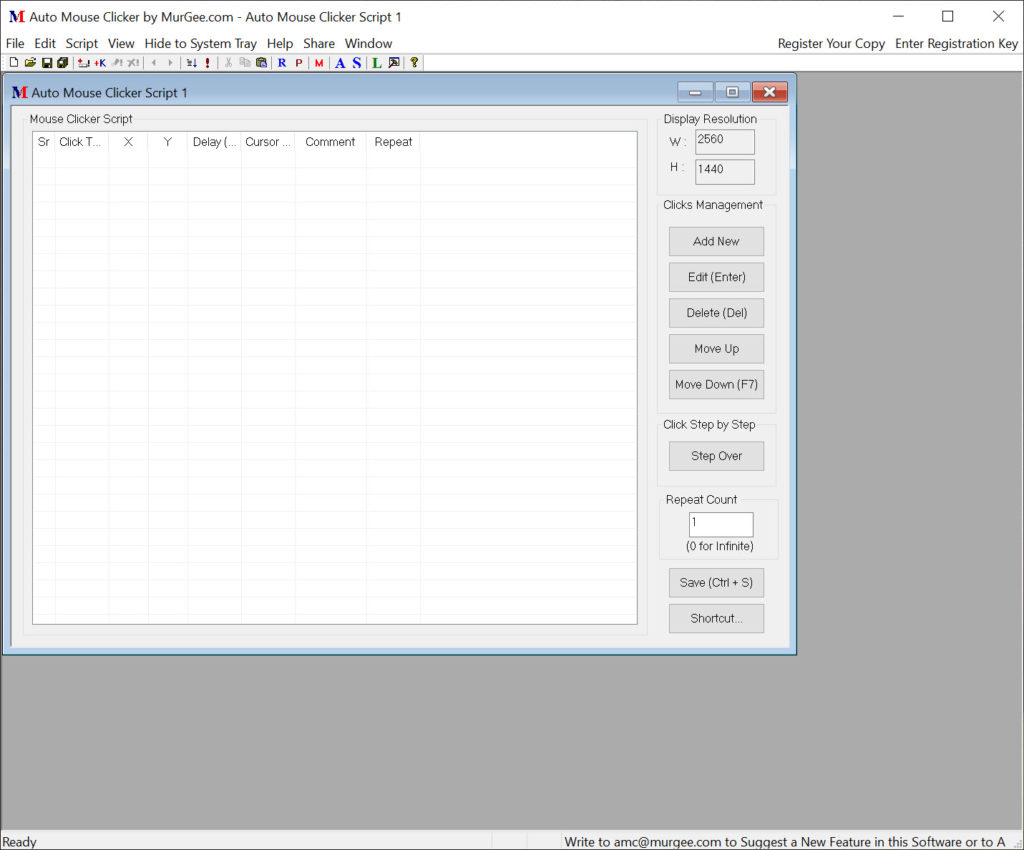Close the Script 1 child window

tap(769, 92)
